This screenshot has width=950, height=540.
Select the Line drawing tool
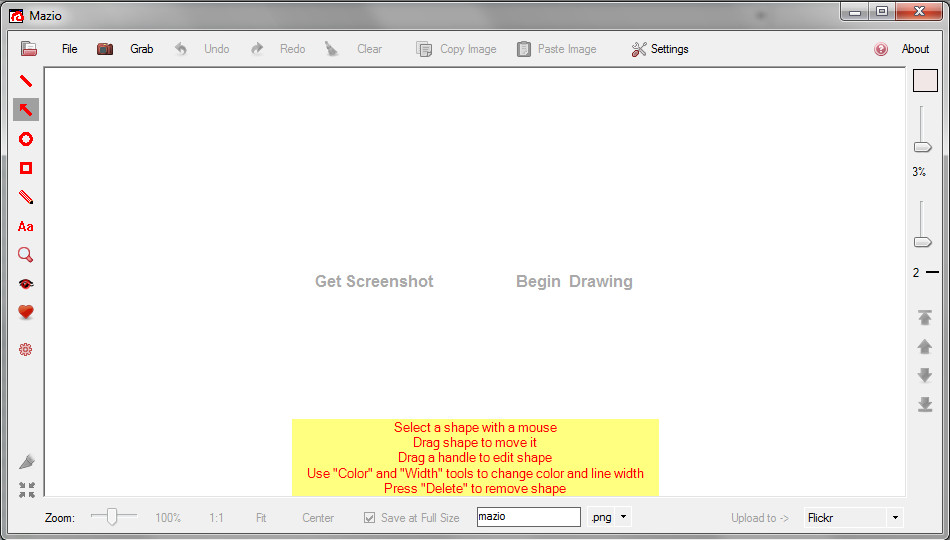(25, 81)
